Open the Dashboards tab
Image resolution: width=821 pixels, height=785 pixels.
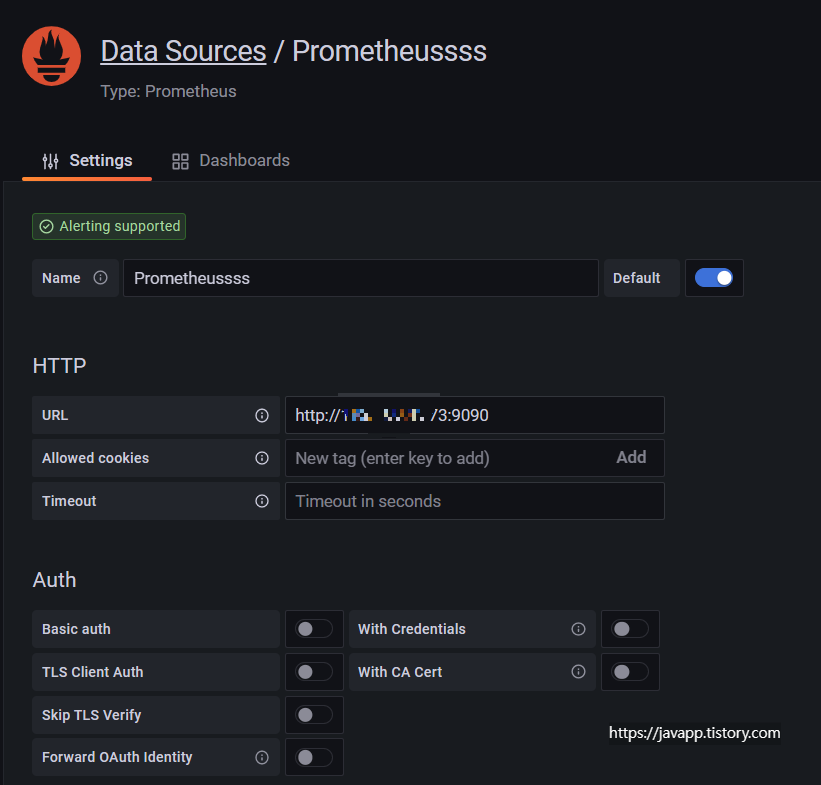click(x=231, y=160)
